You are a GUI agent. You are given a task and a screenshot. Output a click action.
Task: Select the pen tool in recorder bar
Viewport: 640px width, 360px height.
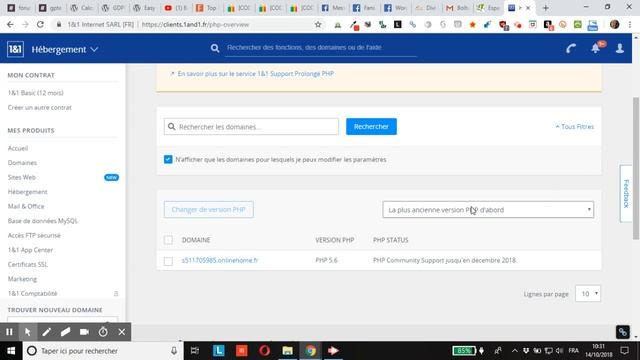(47, 332)
